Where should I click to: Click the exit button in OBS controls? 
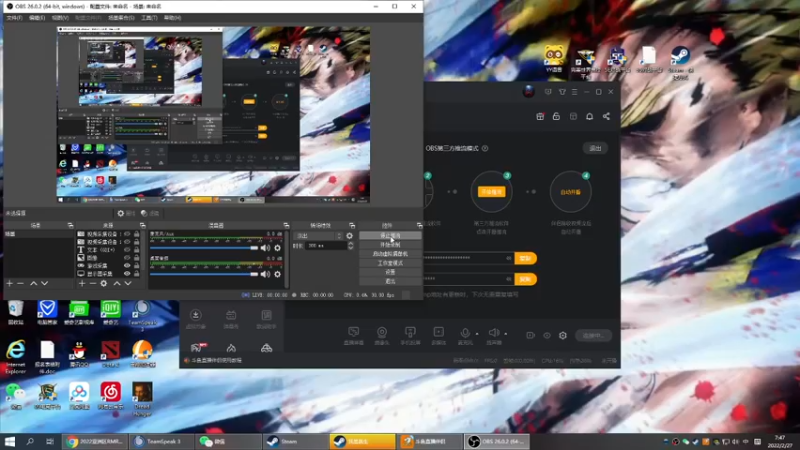(390, 281)
